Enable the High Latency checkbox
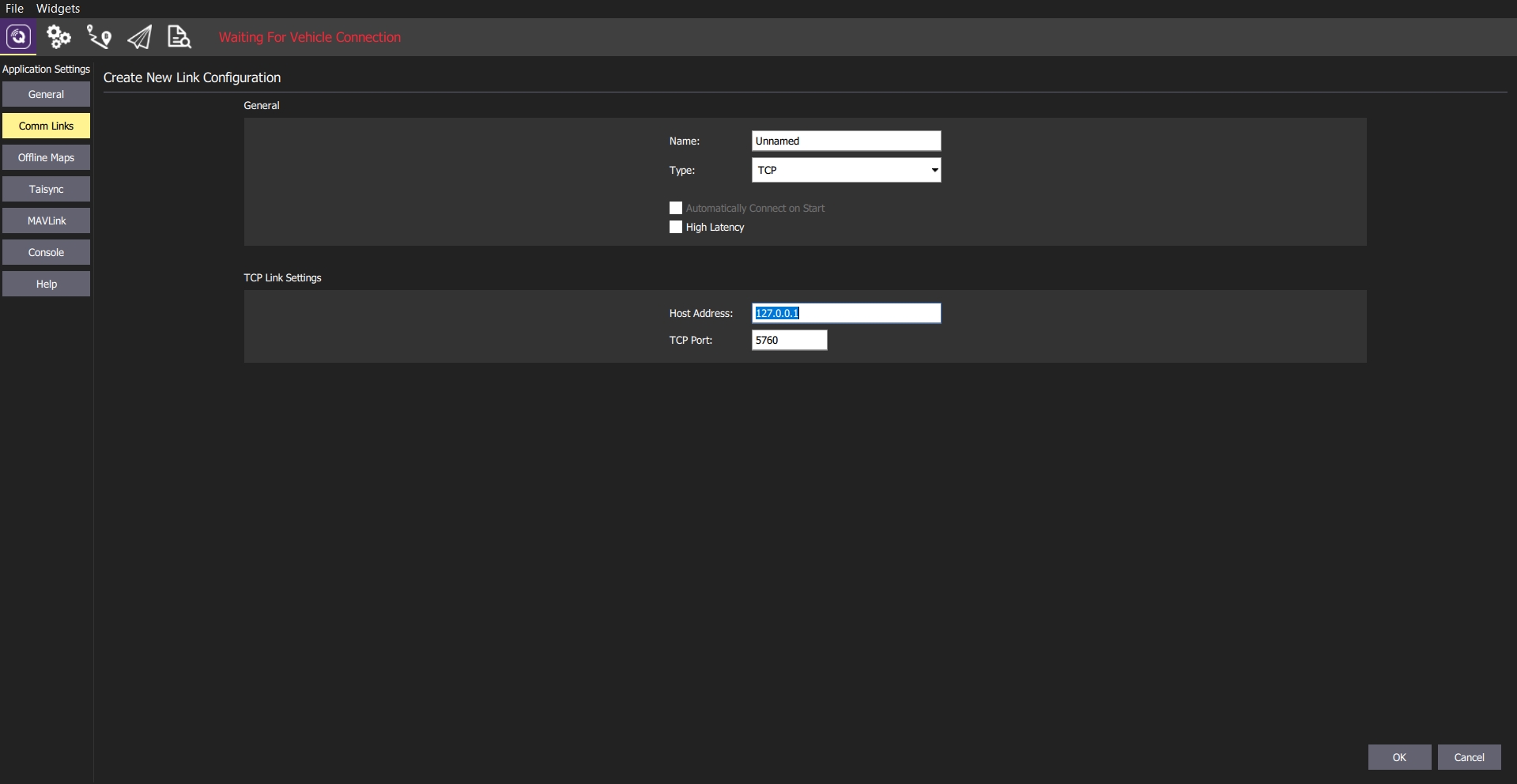 [676, 228]
